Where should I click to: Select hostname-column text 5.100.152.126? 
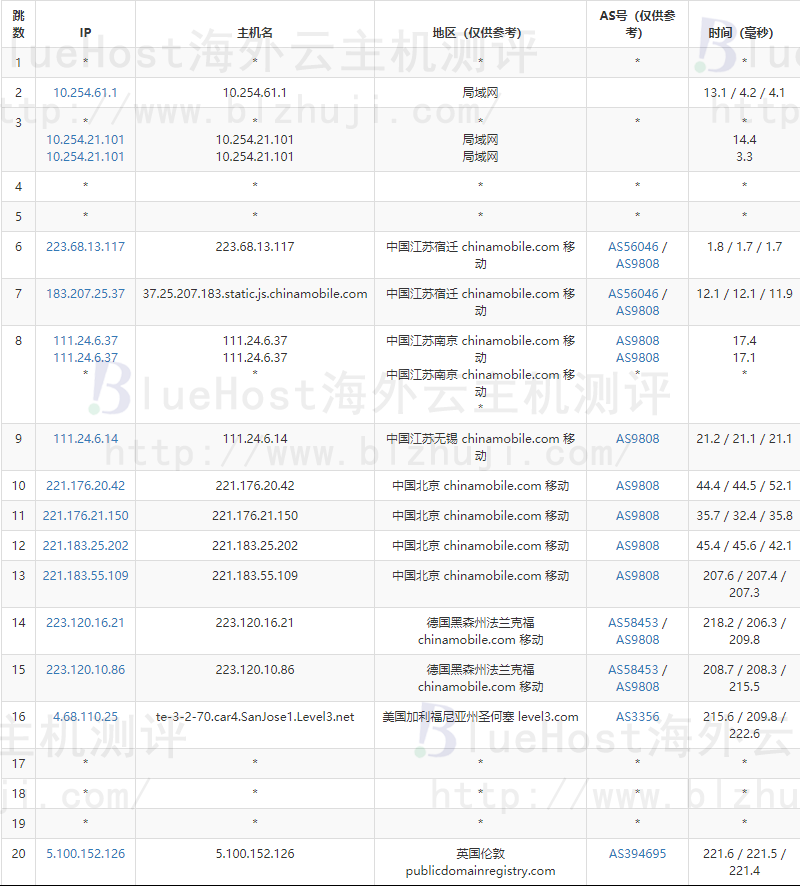point(255,854)
